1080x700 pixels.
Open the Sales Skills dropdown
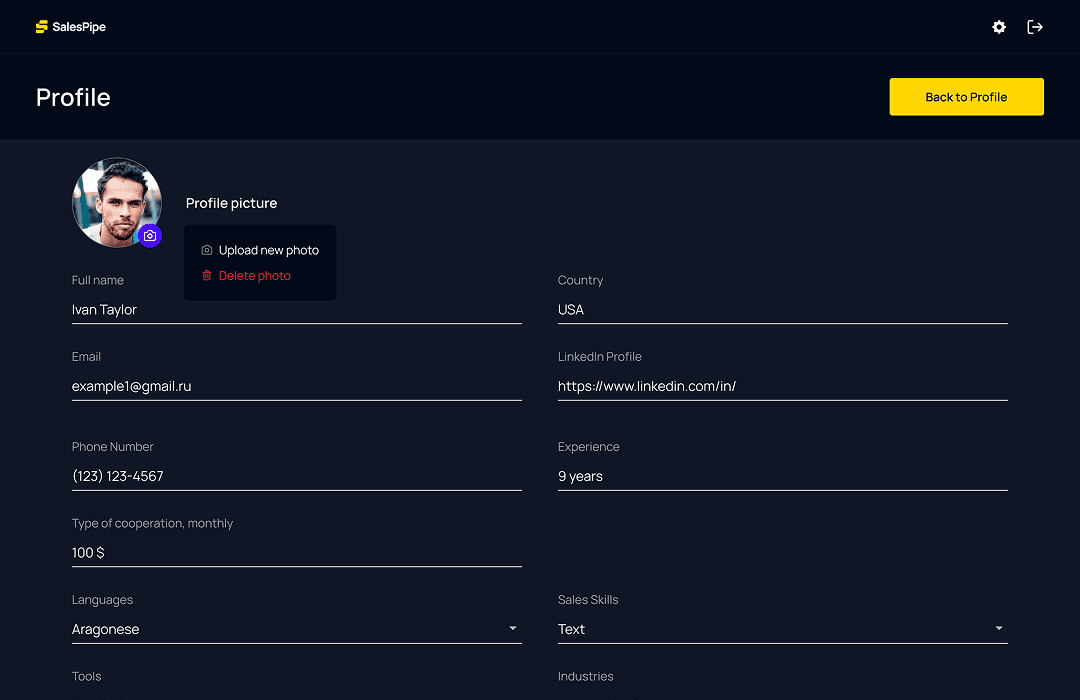pos(997,628)
